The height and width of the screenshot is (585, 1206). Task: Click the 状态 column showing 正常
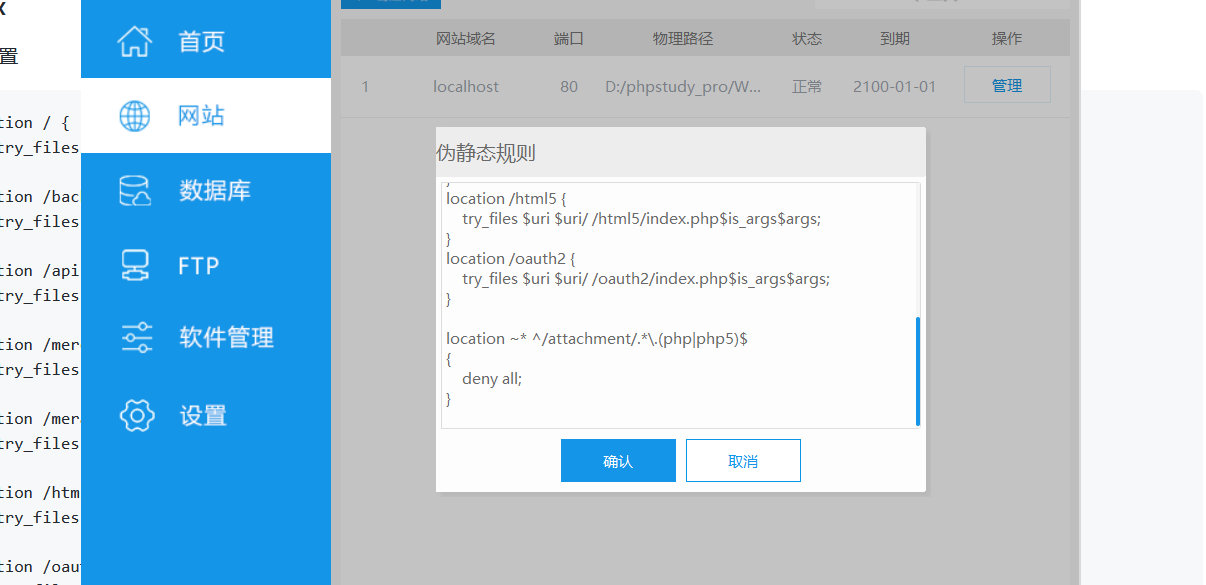tap(806, 86)
